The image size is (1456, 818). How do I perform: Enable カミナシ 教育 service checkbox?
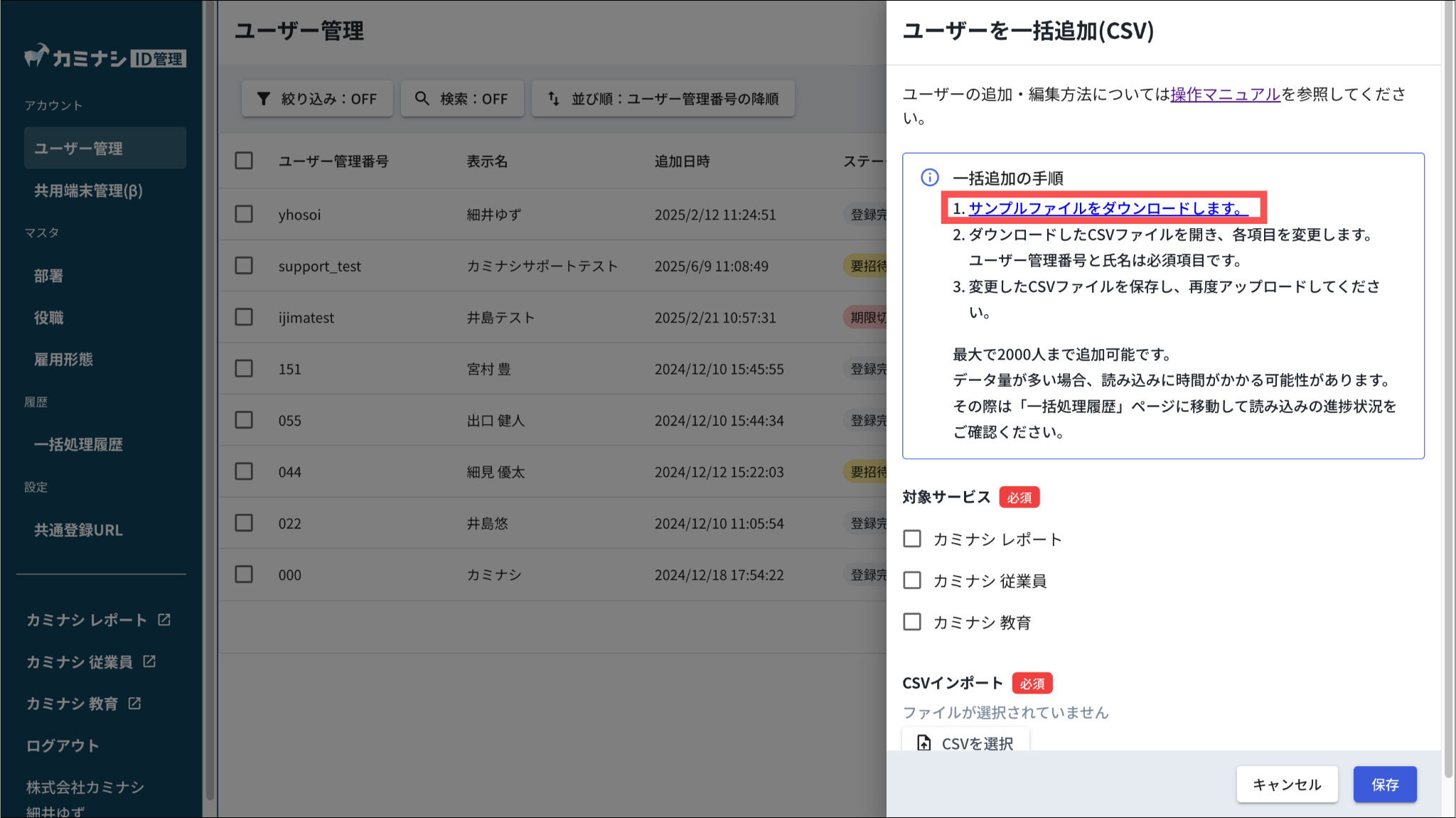coord(912,622)
